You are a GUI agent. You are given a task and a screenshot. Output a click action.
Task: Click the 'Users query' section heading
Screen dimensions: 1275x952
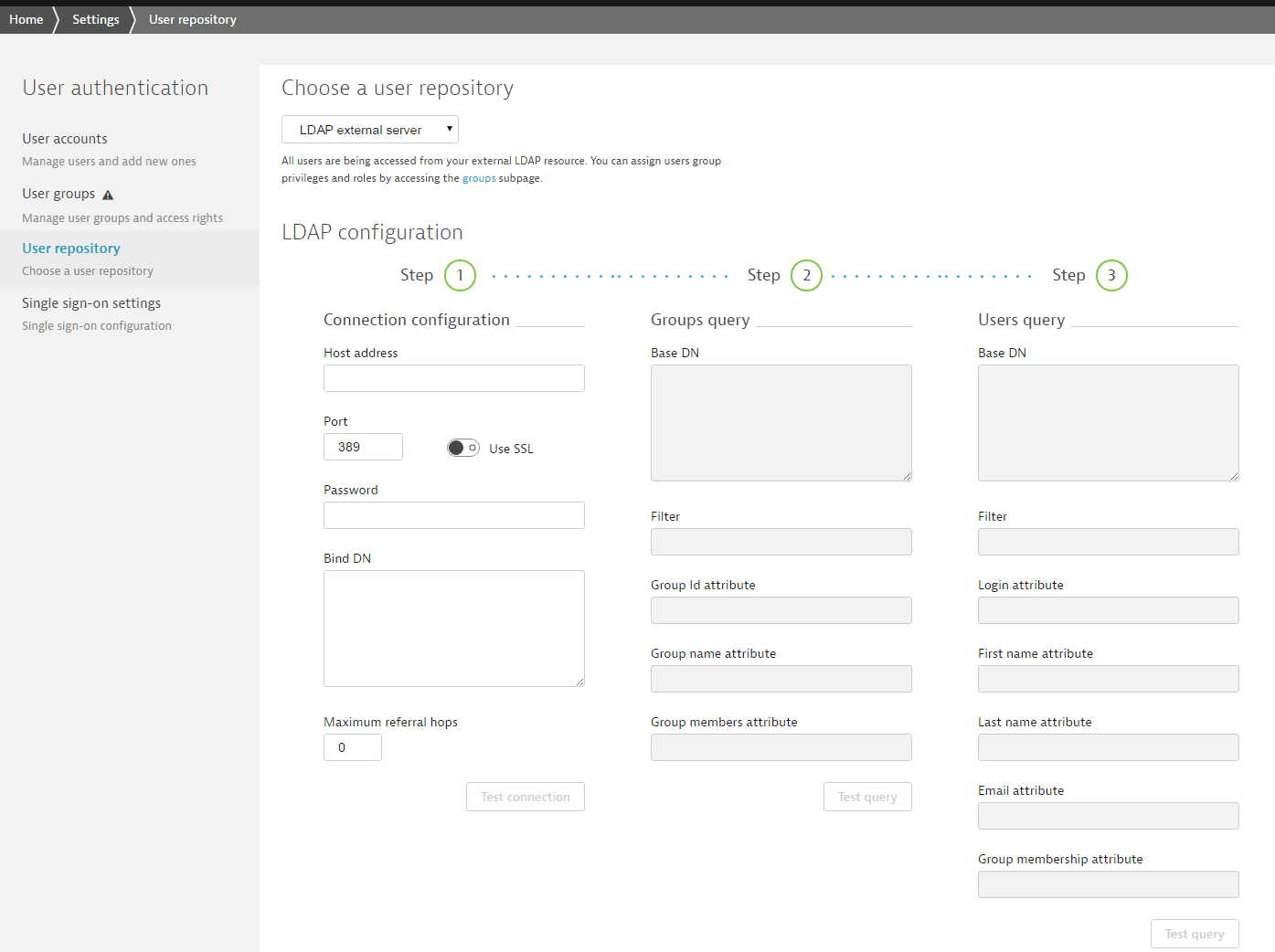[x=1022, y=320]
